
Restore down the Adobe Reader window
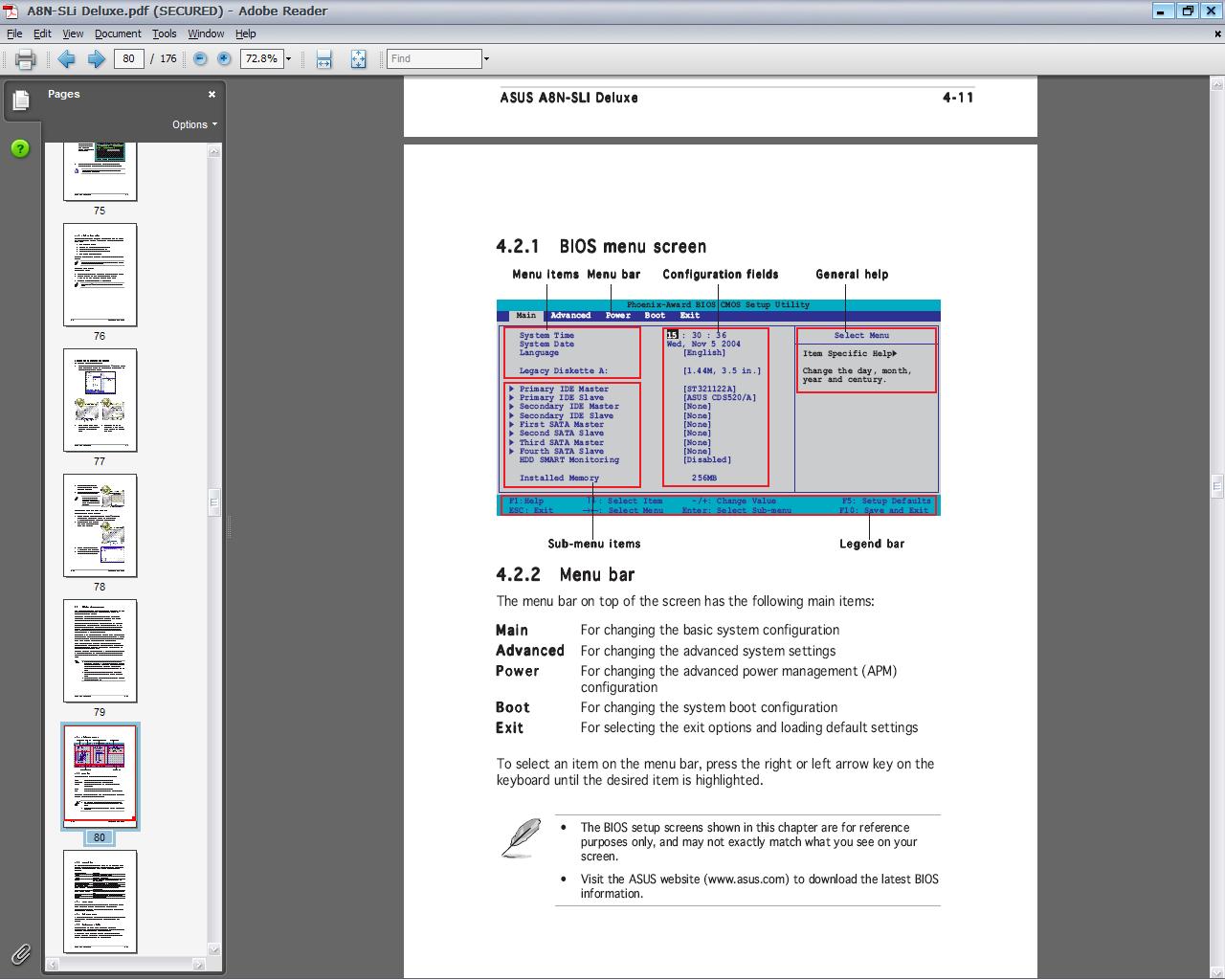point(1188,11)
